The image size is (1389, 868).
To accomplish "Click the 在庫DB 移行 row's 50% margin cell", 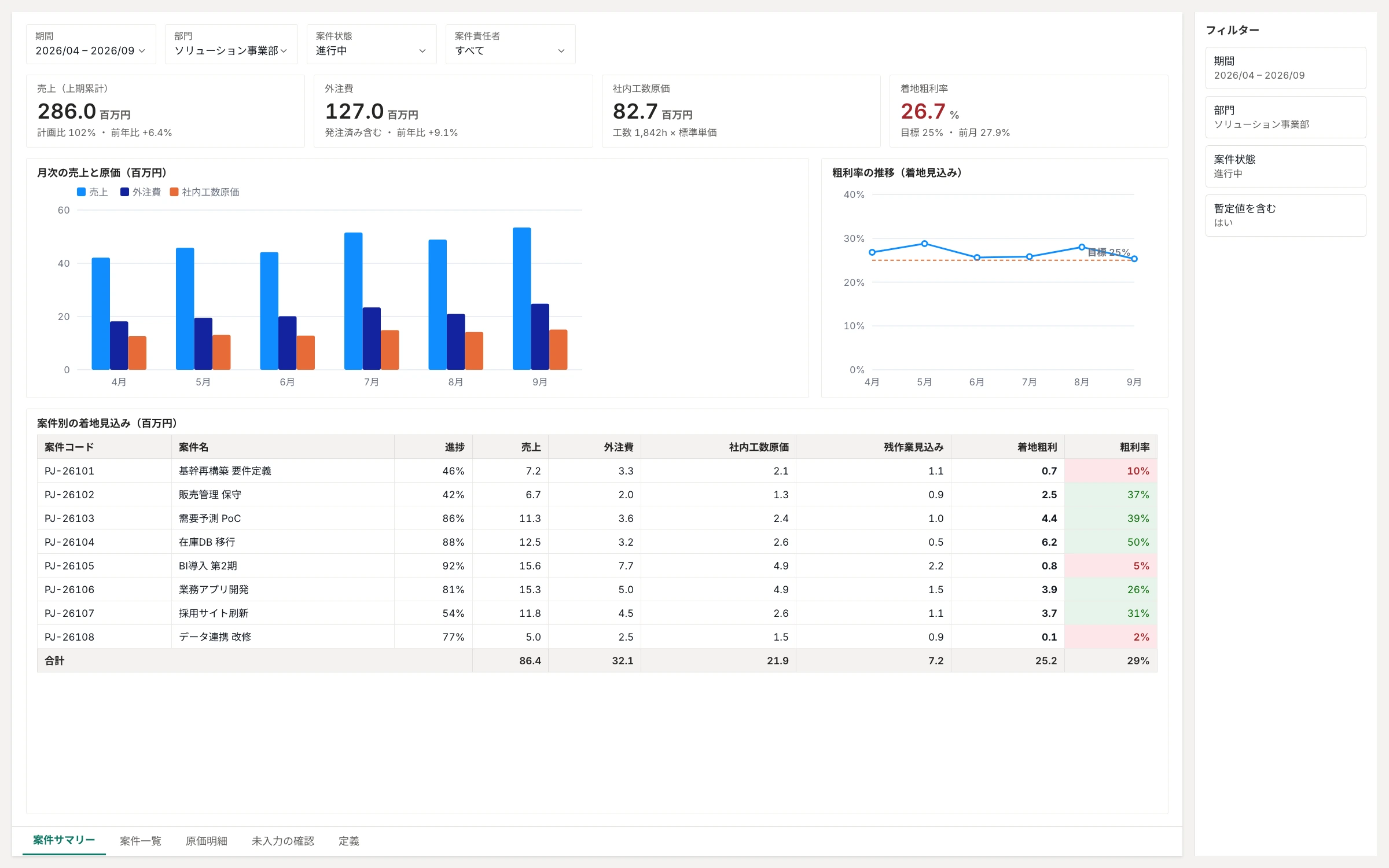I will pyautogui.click(x=1111, y=542).
